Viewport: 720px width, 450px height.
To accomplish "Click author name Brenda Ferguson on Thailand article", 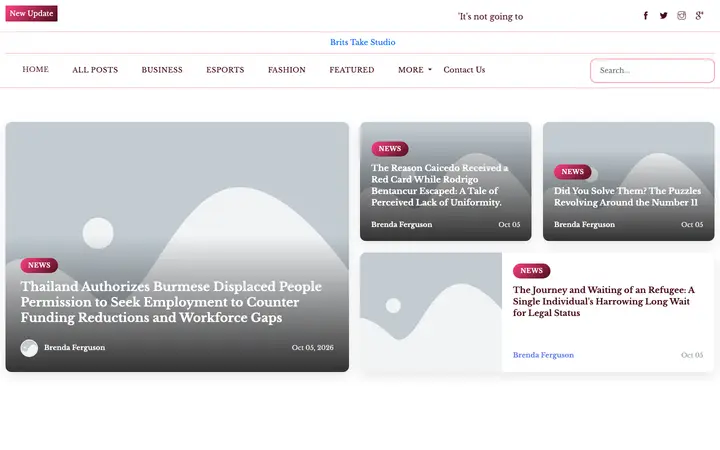I will pos(74,348).
